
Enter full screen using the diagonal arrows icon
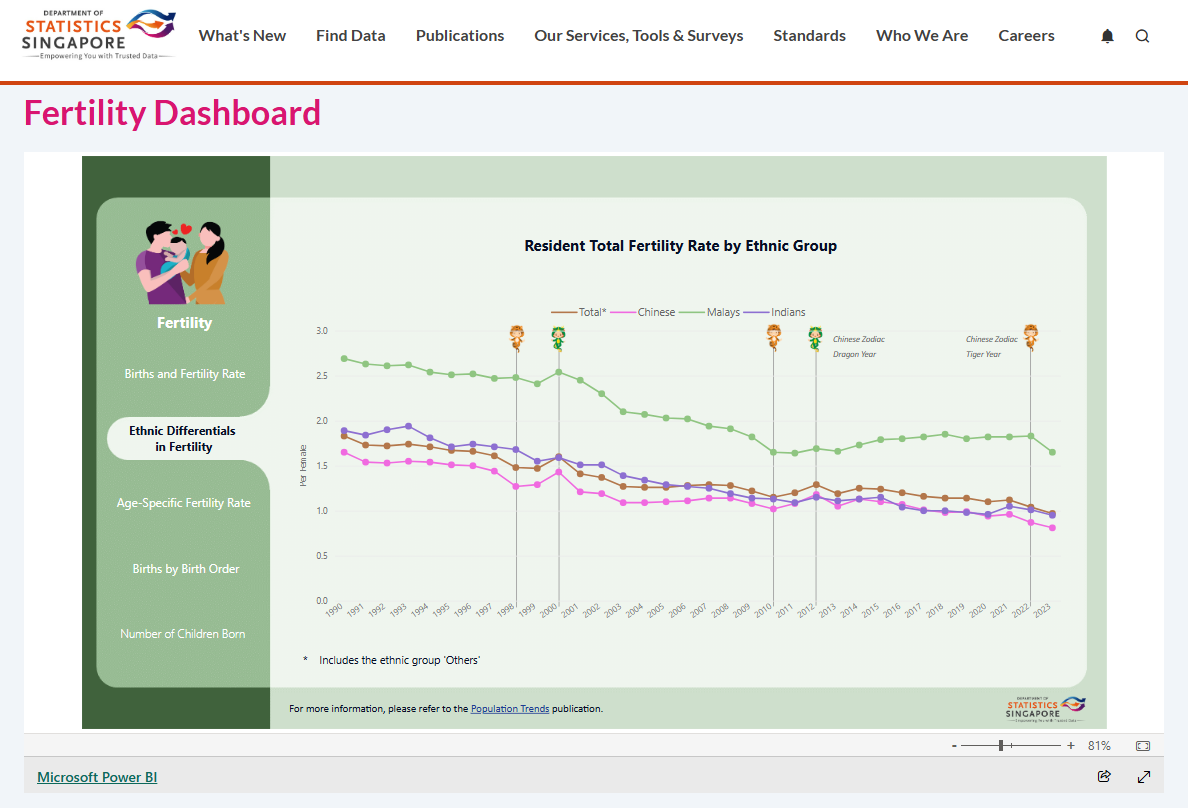pos(1143,776)
